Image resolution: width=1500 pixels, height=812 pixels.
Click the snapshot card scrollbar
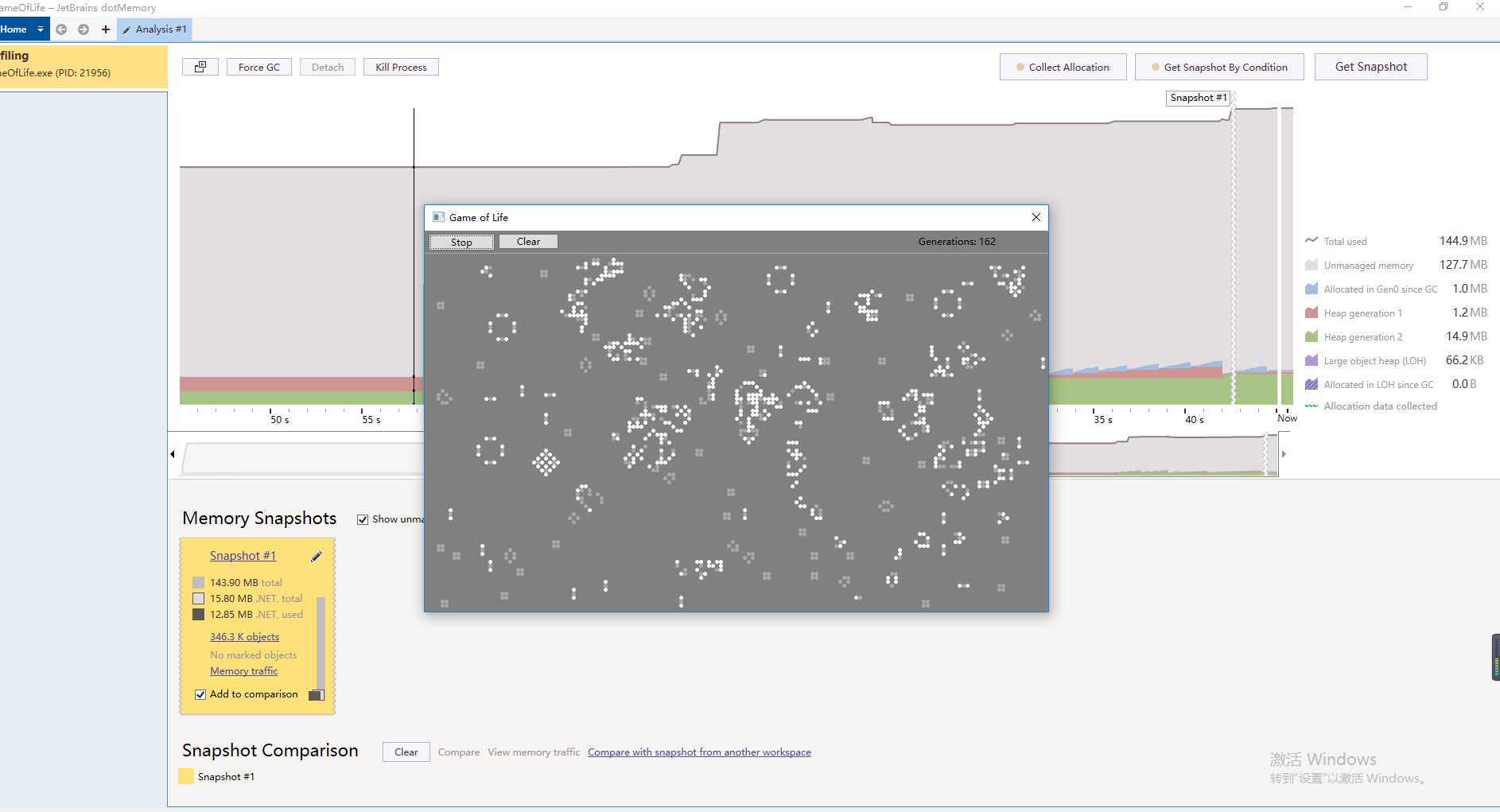point(321,643)
